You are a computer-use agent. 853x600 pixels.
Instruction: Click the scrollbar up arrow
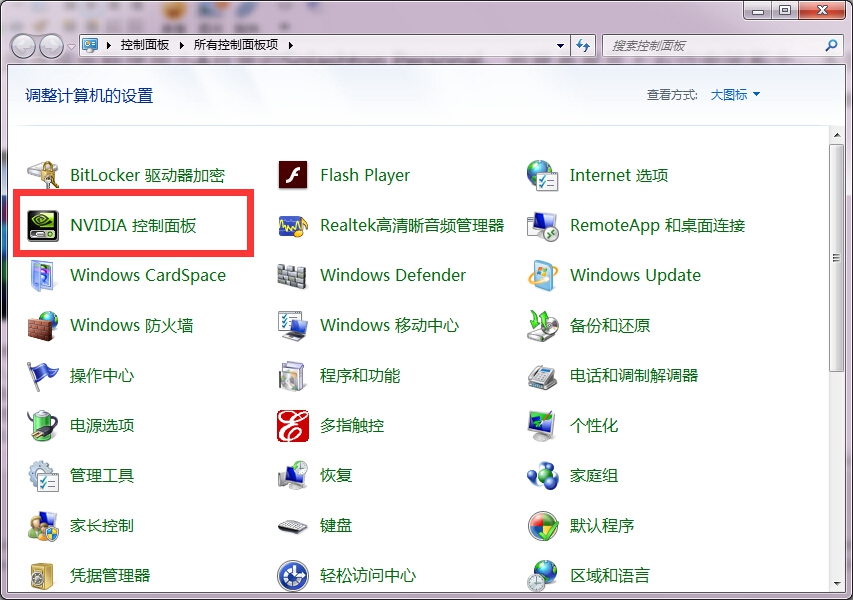tap(836, 135)
